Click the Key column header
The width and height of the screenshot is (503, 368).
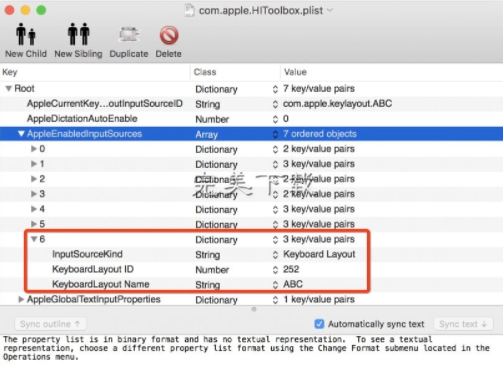pos(95,72)
